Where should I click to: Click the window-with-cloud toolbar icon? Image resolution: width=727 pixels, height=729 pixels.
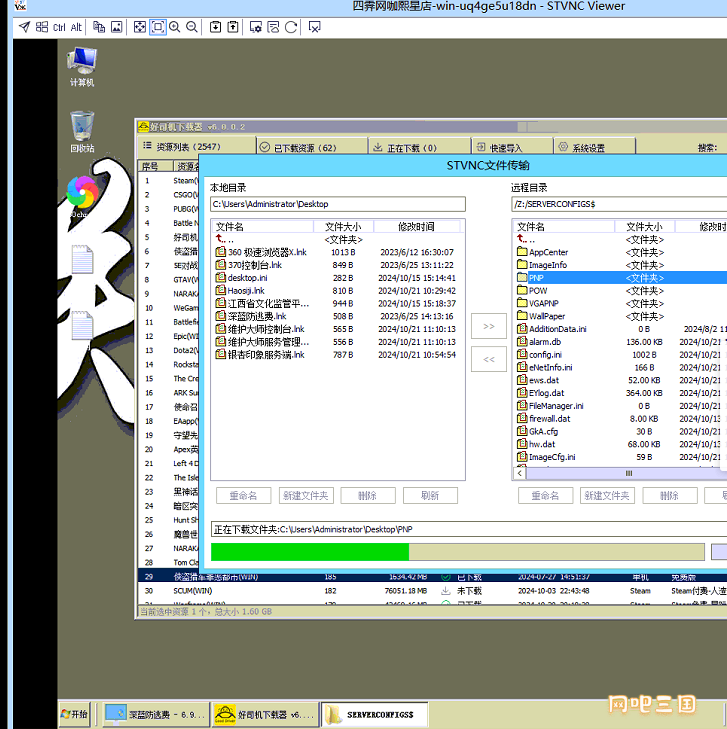273,27
